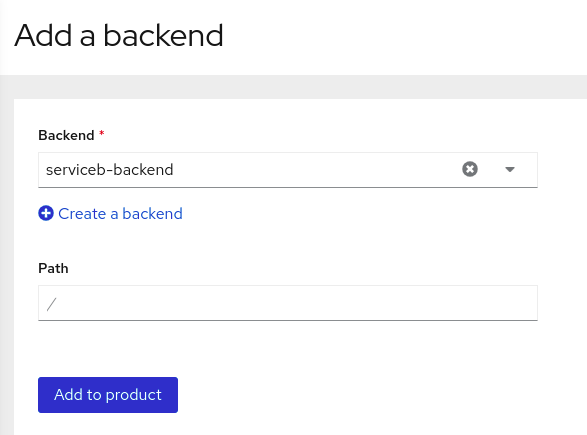This screenshot has height=435, width=587.
Task: Click the word "backend" in the Create link
Action: pos(152,213)
